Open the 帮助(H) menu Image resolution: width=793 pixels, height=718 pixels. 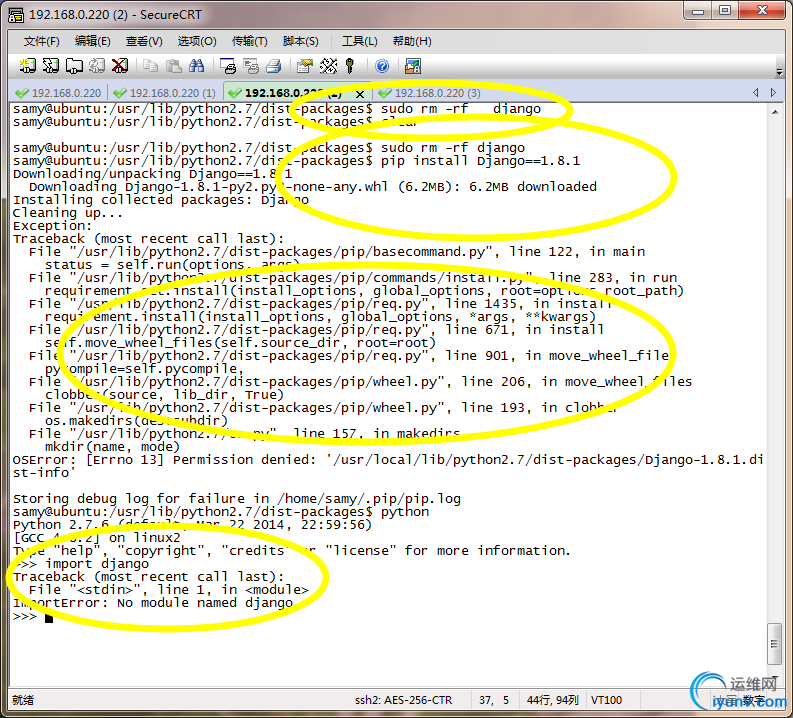pyautogui.click(x=412, y=41)
